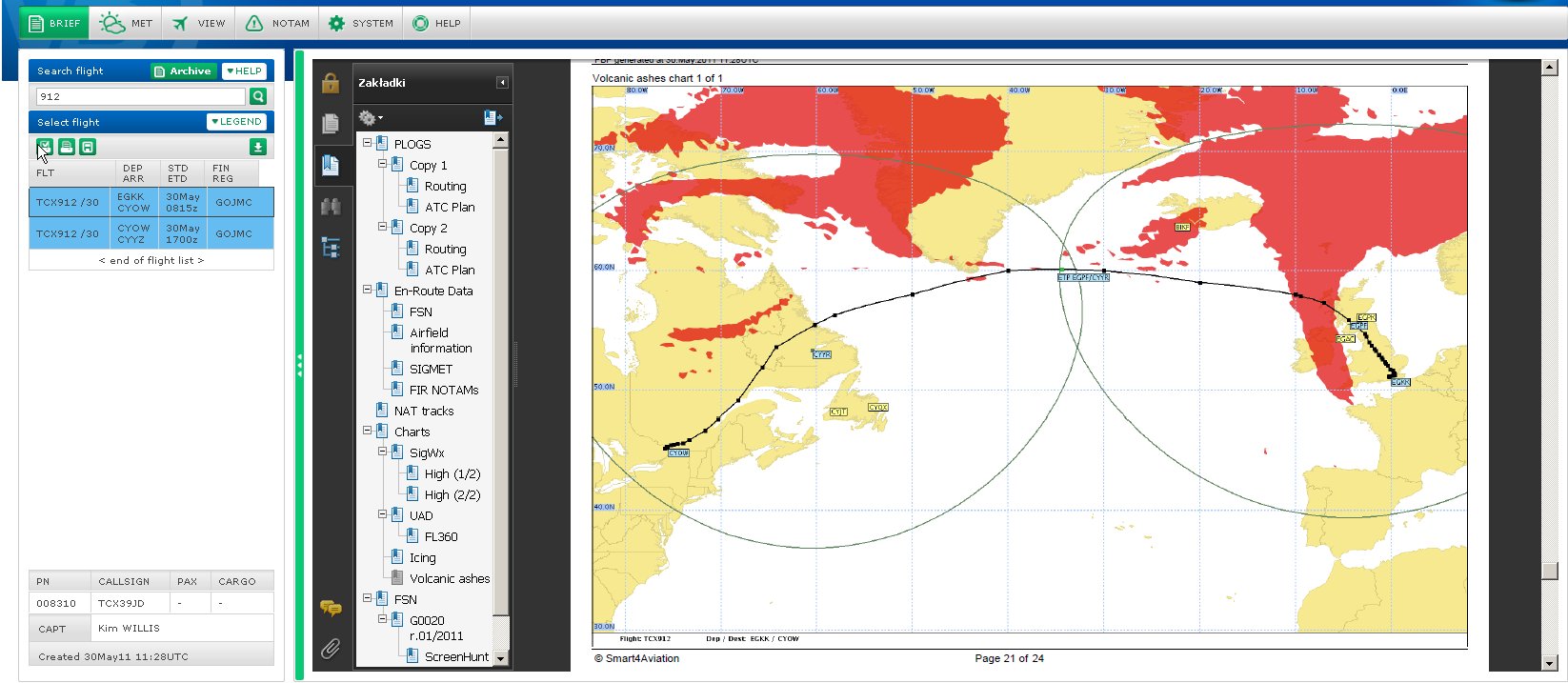1568x683 pixels.
Task: Open the binoculars search panel
Action: pyautogui.click(x=331, y=207)
